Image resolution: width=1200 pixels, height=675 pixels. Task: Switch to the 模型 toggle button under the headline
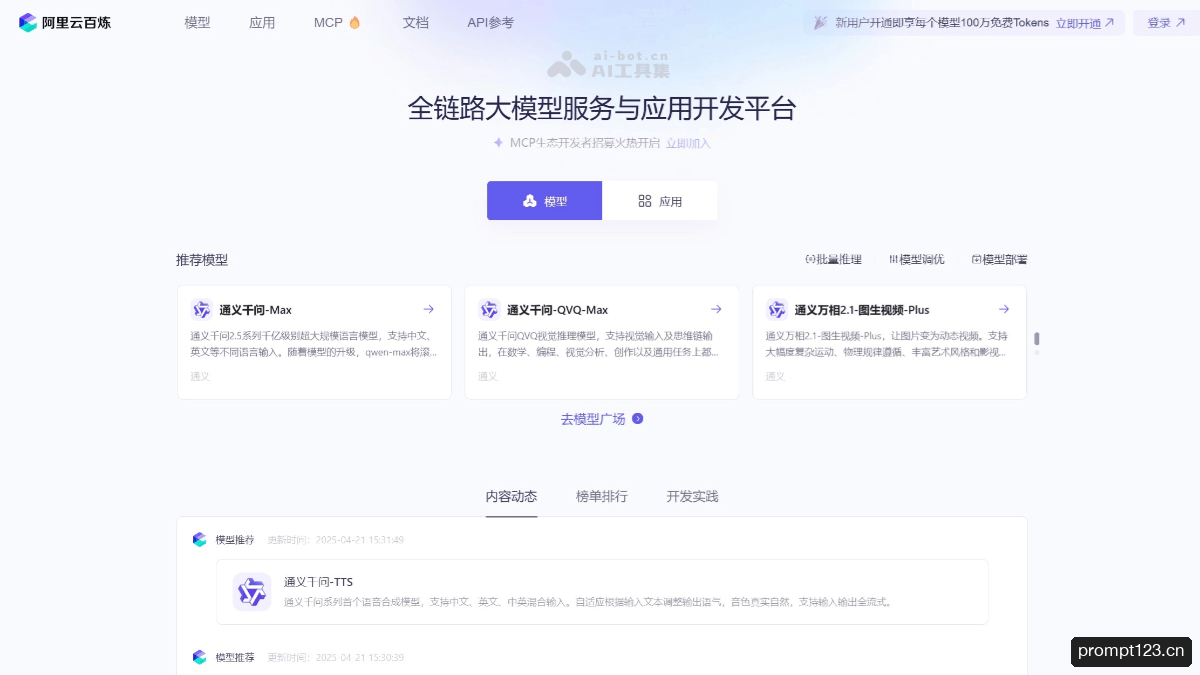tap(545, 201)
